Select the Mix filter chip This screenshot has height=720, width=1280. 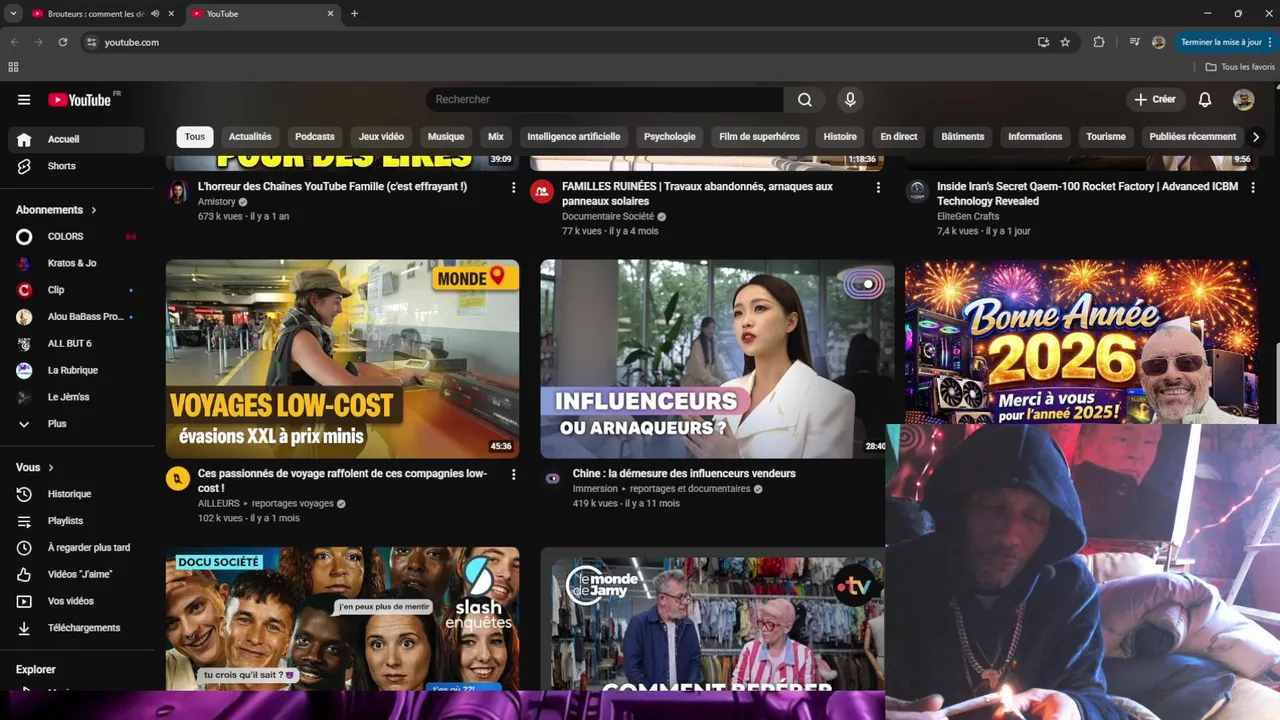(496, 137)
